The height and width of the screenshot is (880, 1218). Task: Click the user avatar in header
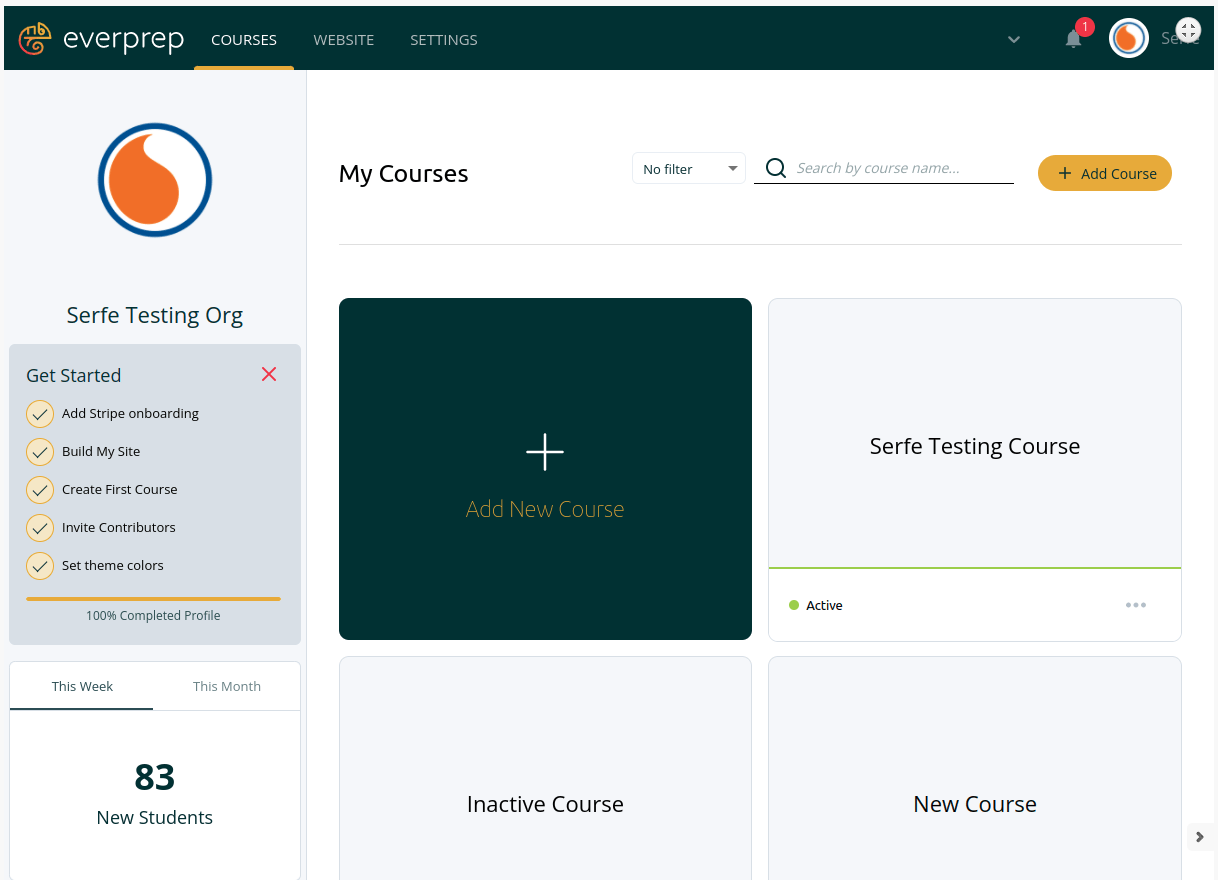(1128, 39)
